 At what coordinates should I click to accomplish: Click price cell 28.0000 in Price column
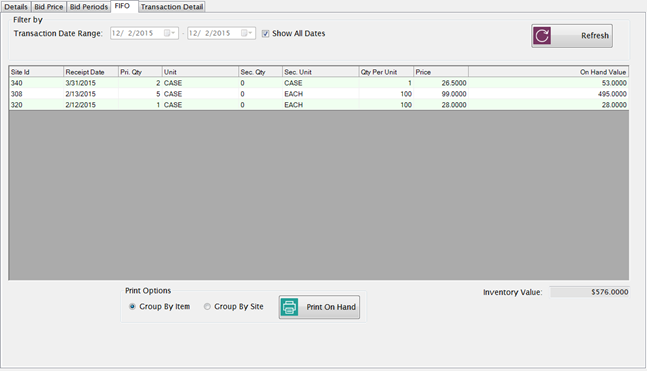tap(441, 105)
